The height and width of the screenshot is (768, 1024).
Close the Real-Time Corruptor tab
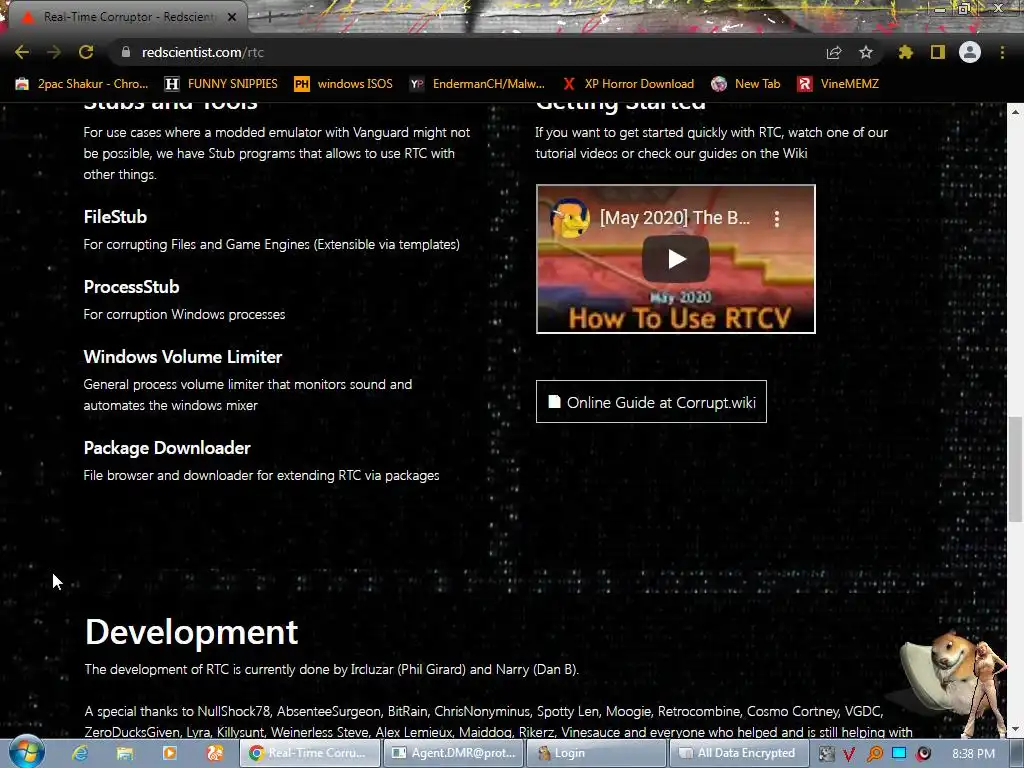(232, 17)
